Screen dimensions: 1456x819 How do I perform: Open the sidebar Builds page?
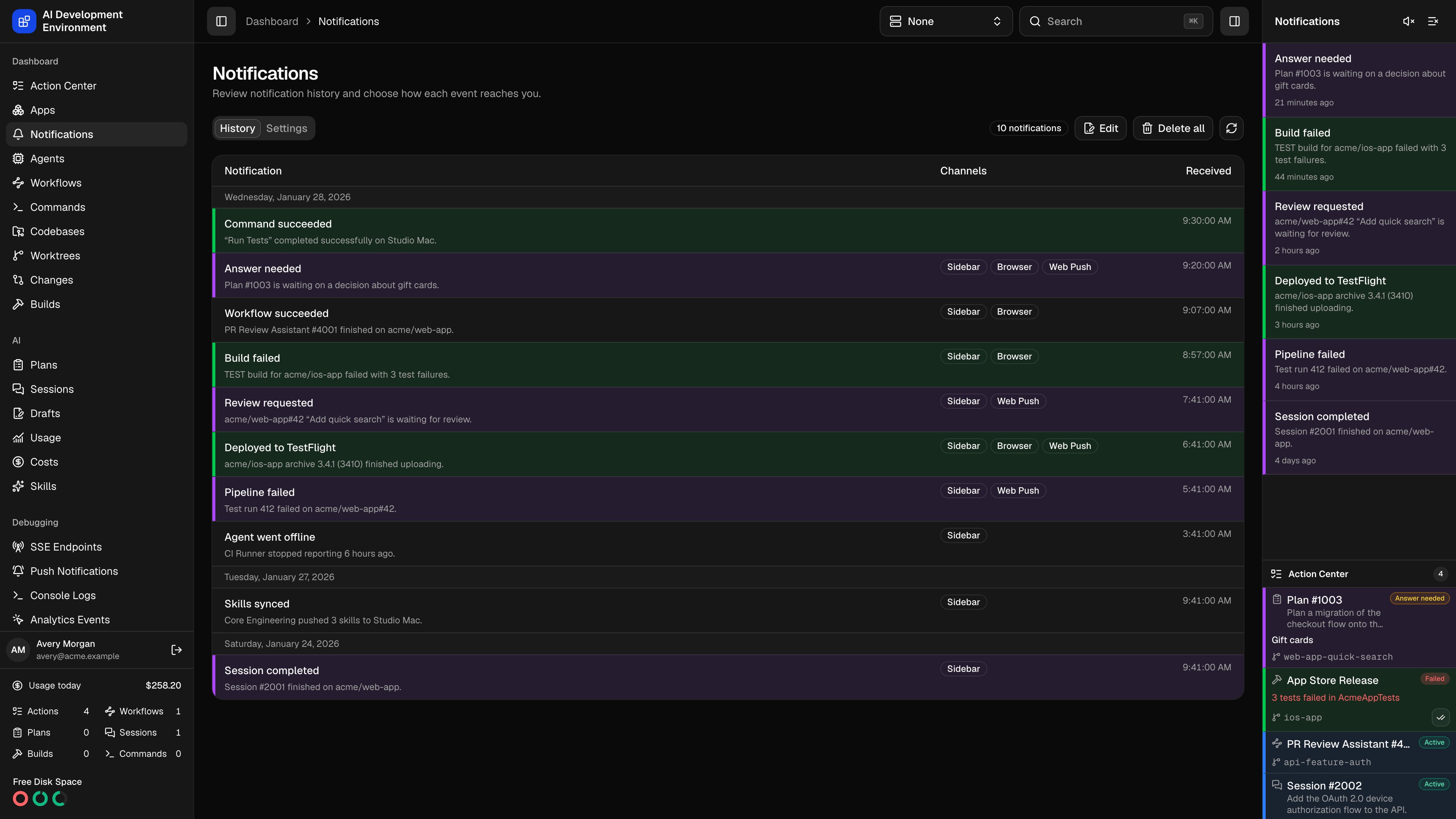(97, 304)
